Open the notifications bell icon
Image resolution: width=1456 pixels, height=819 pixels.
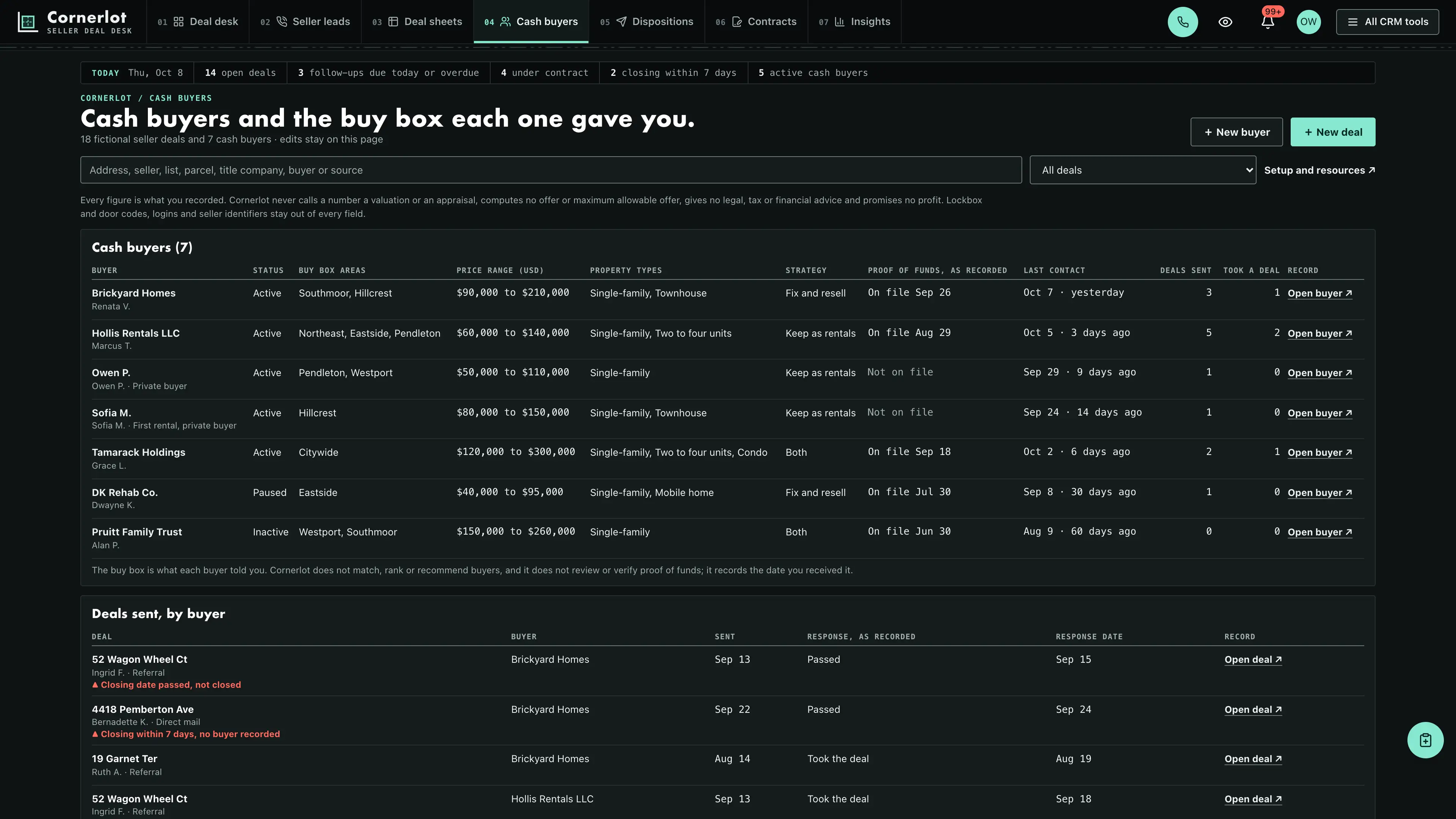coord(1267,22)
